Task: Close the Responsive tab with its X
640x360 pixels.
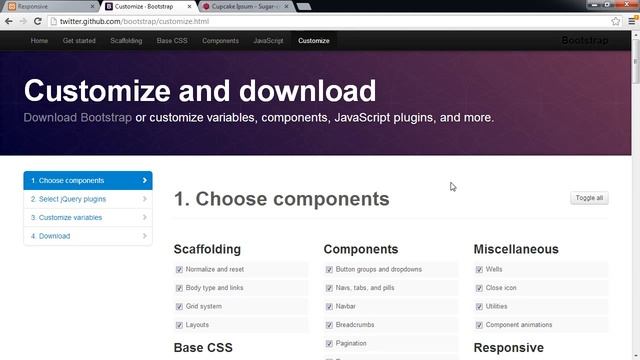Action: point(92,7)
